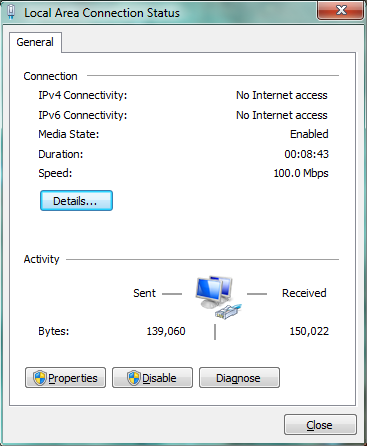Screen dimensions: 367x446
Task: Click the network computers activity icon
Action: [218, 297]
